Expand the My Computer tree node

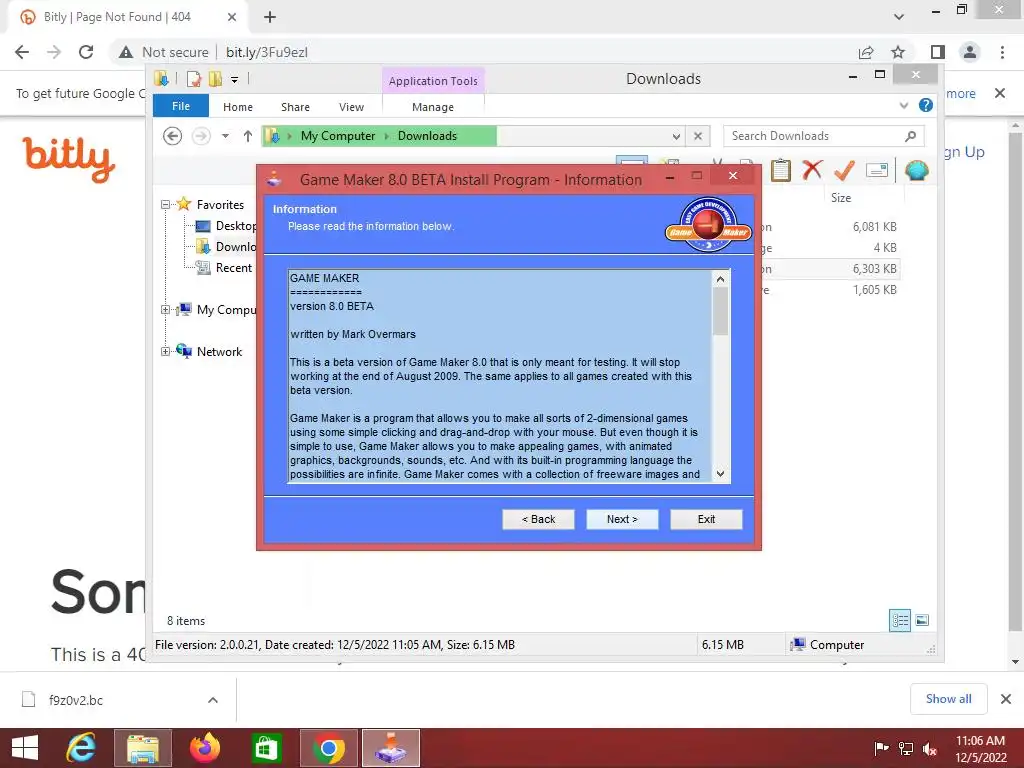165,310
